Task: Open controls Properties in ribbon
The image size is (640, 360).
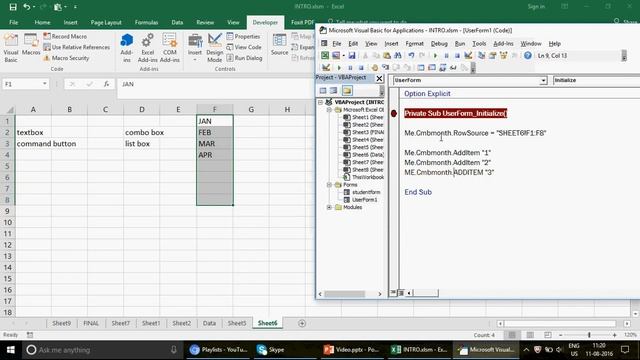Action: 243,36
